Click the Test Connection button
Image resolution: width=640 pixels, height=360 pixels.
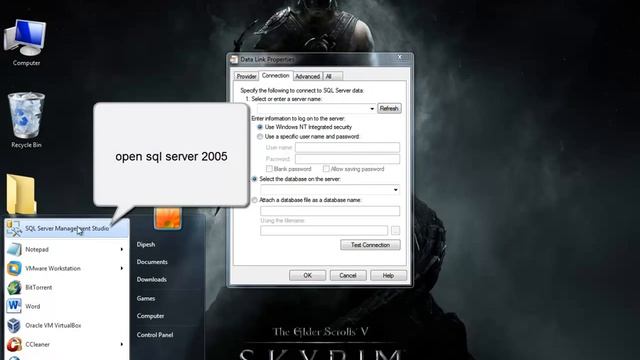(370, 245)
